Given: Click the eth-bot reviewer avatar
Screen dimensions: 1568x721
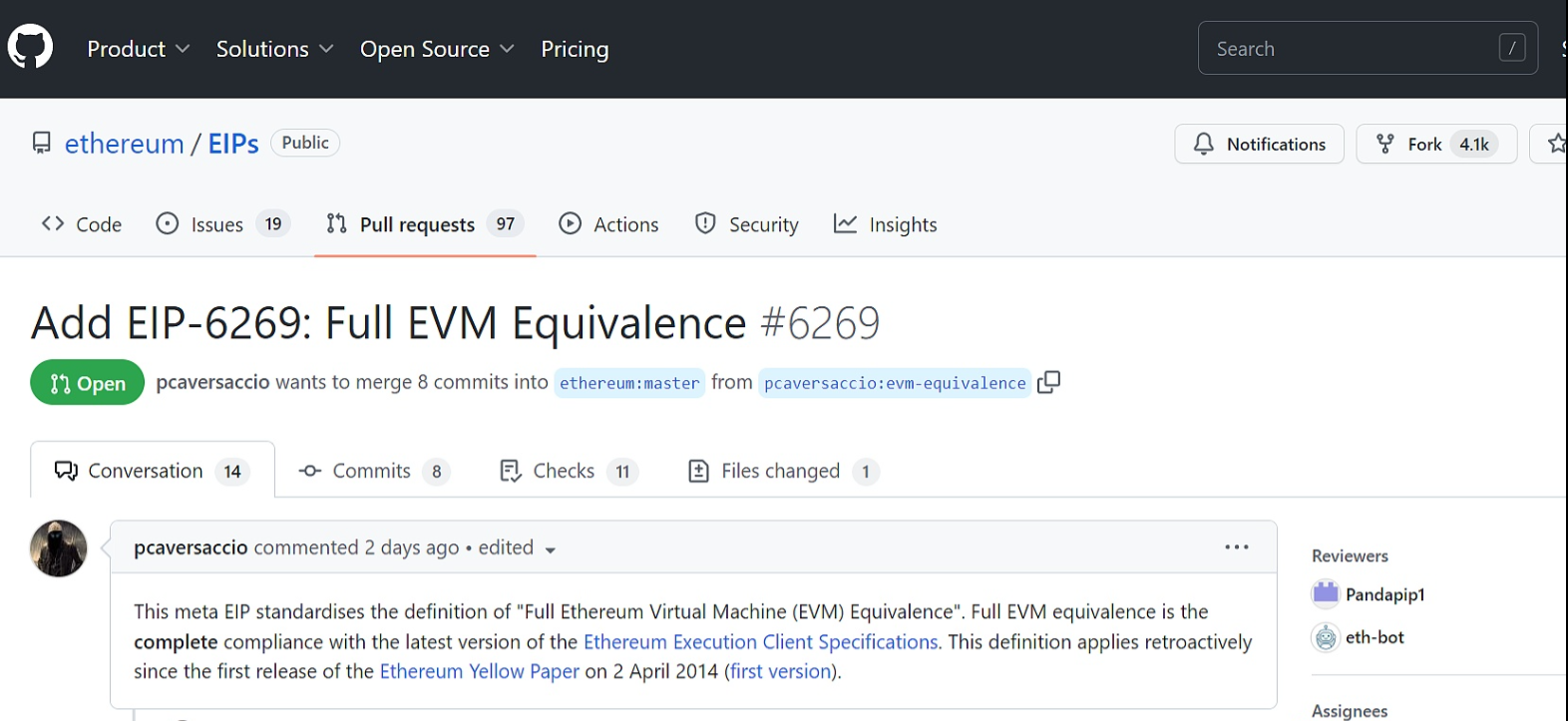Looking at the screenshot, I should (x=1326, y=637).
